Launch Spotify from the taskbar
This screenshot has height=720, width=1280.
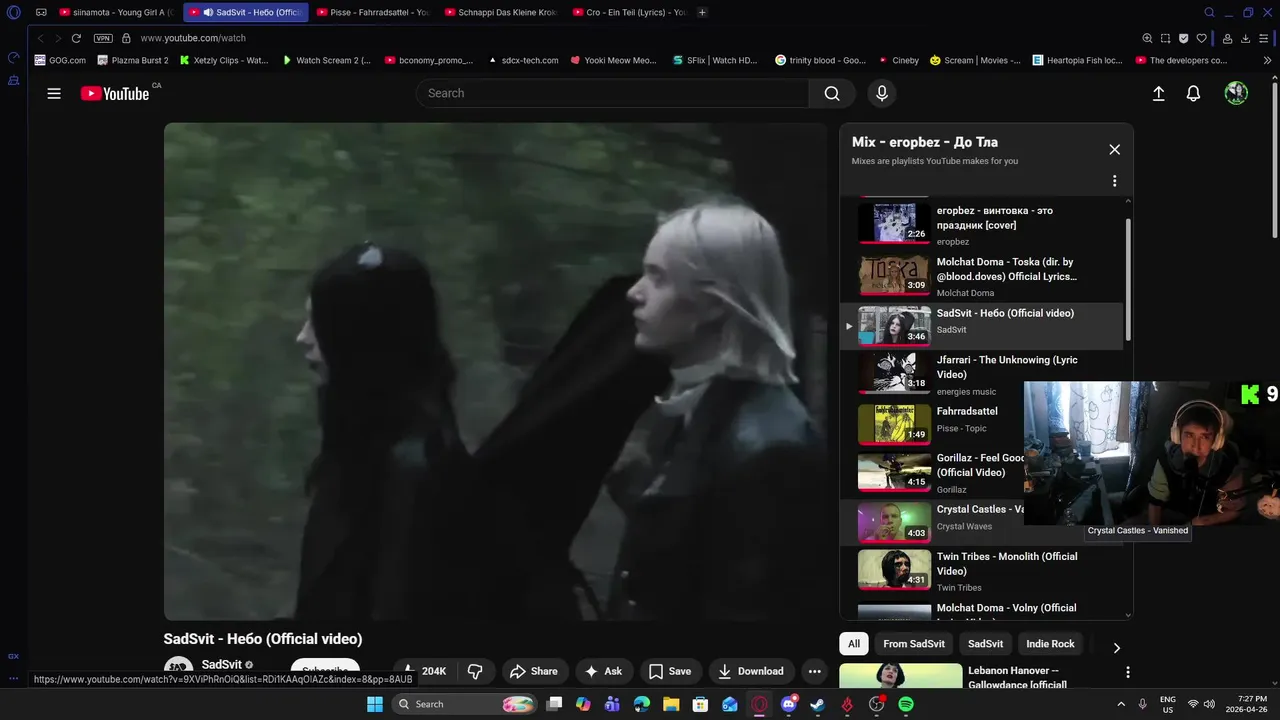coord(905,704)
